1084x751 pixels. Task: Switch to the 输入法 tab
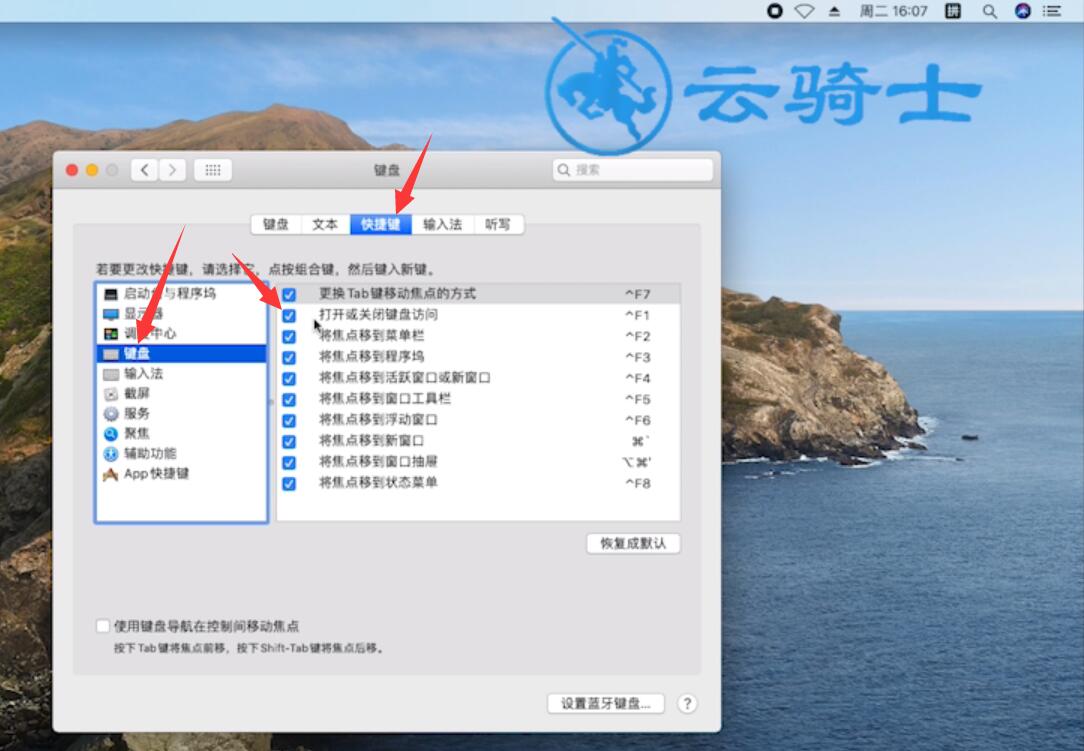(442, 225)
